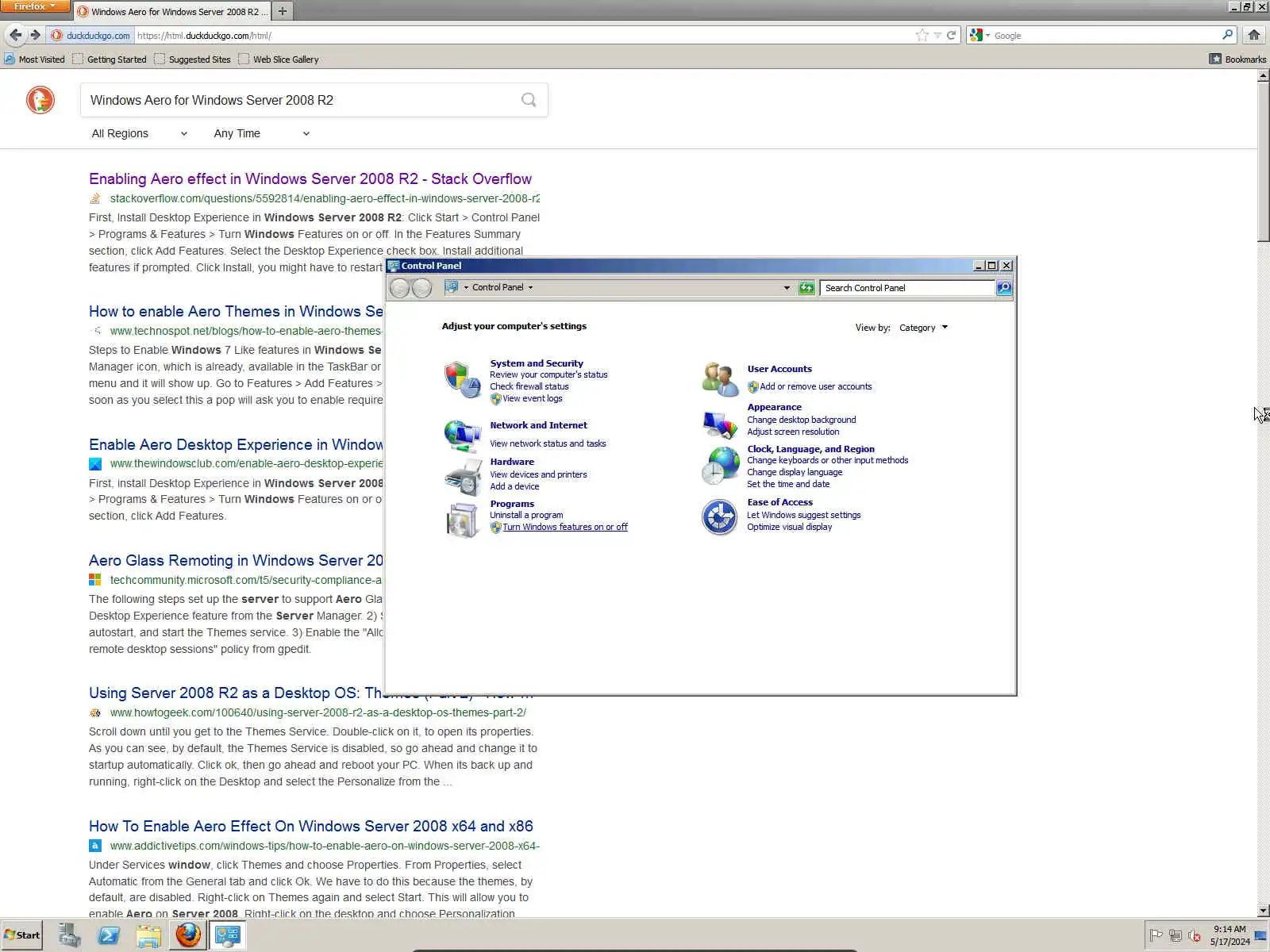Open Windows PowerShell from the taskbar
This screenshot has height=952, width=1270.
point(109,935)
